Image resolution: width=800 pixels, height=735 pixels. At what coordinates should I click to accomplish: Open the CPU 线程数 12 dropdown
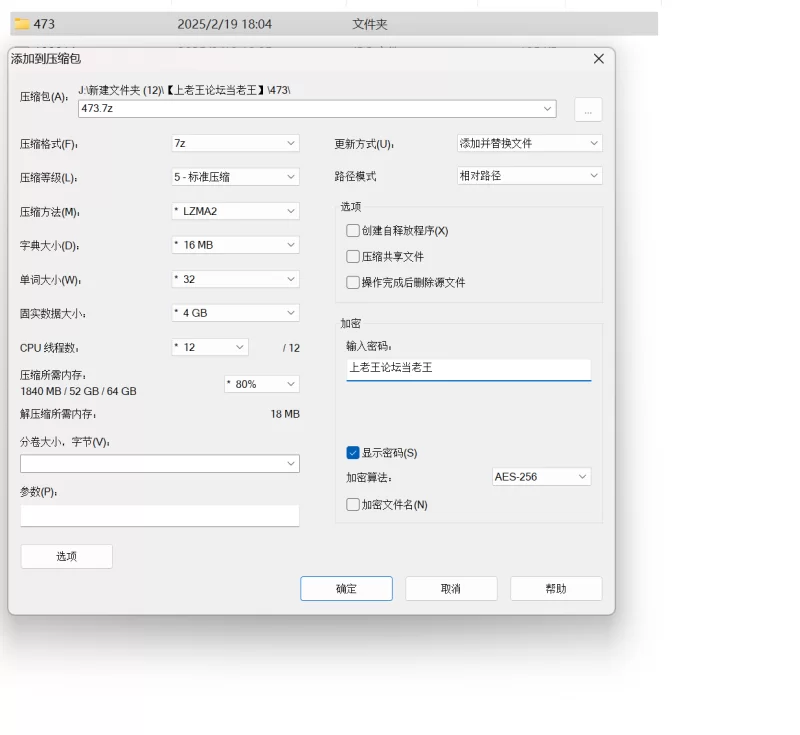[x=210, y=347]
